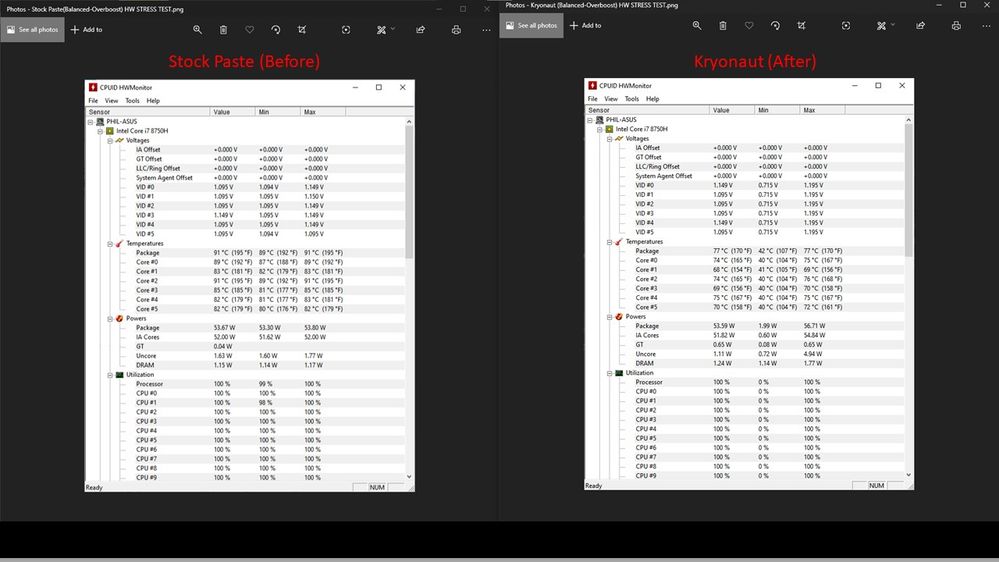The image size is (999, 562).
Task: Rotate the image in Stock Paste Photos window
Action: 276,29
